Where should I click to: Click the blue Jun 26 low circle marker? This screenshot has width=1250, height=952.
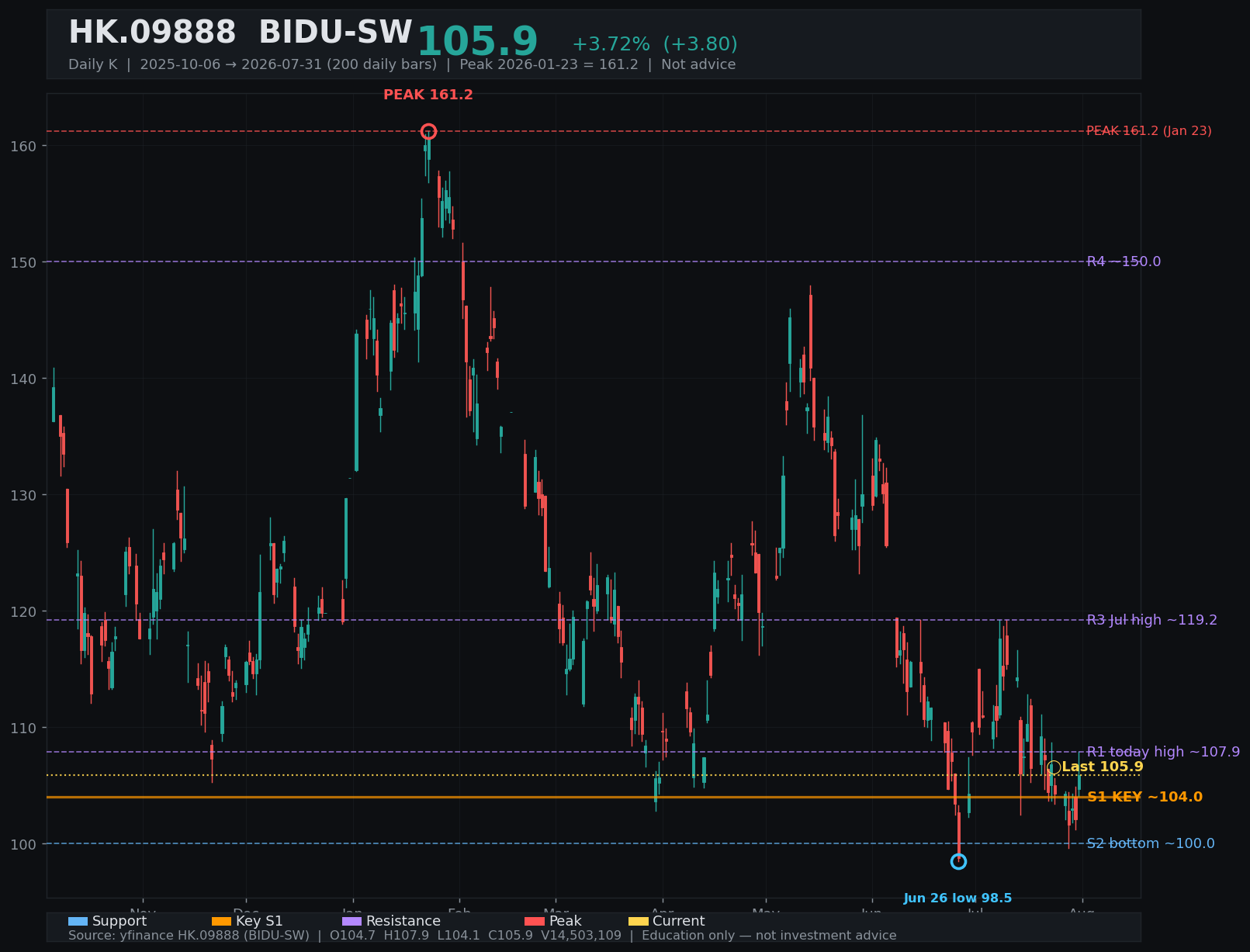pos(958,861)
